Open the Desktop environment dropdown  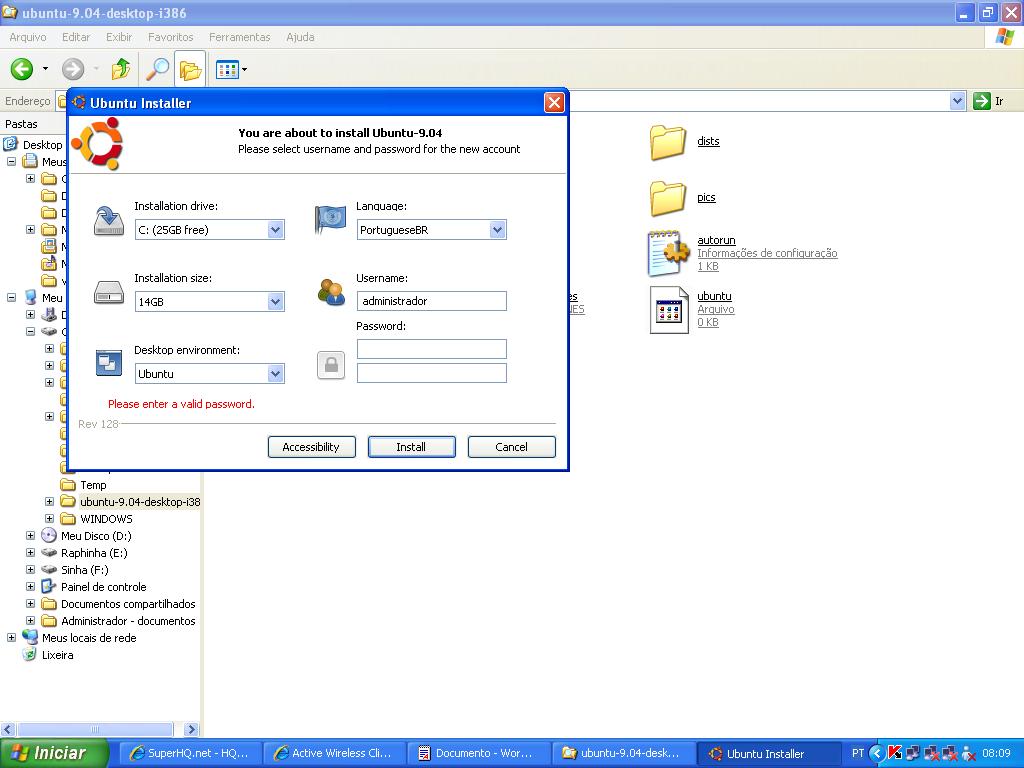pyautogui.click(x=275, y=374)
